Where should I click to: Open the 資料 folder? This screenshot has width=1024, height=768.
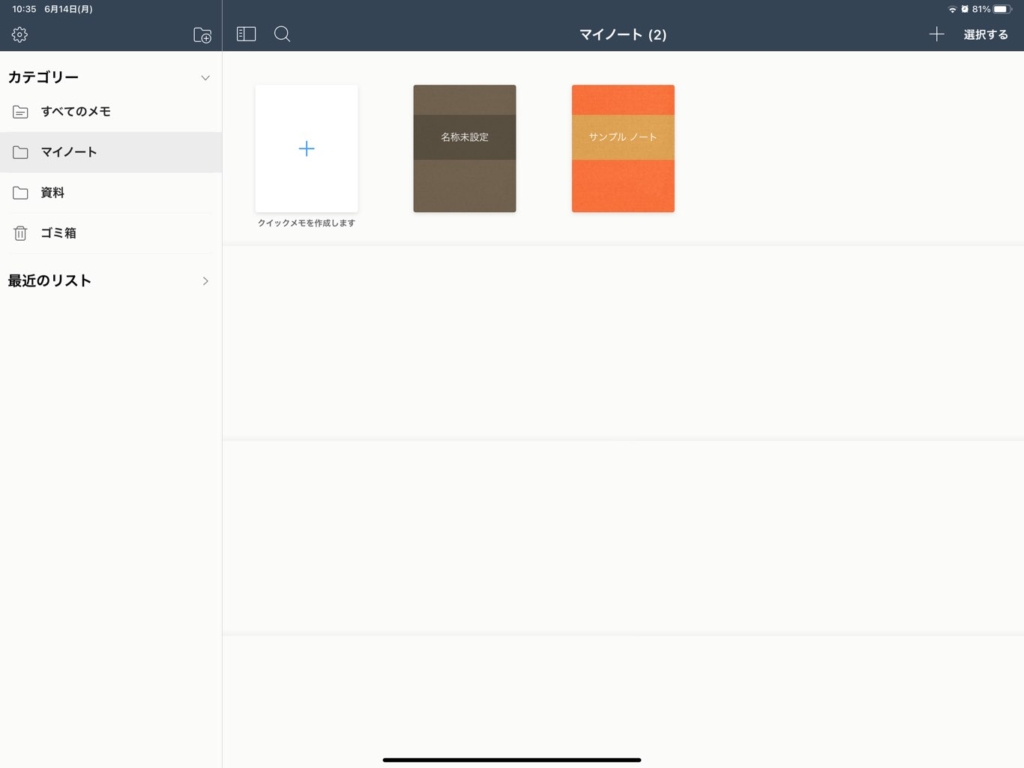[111, 193]
